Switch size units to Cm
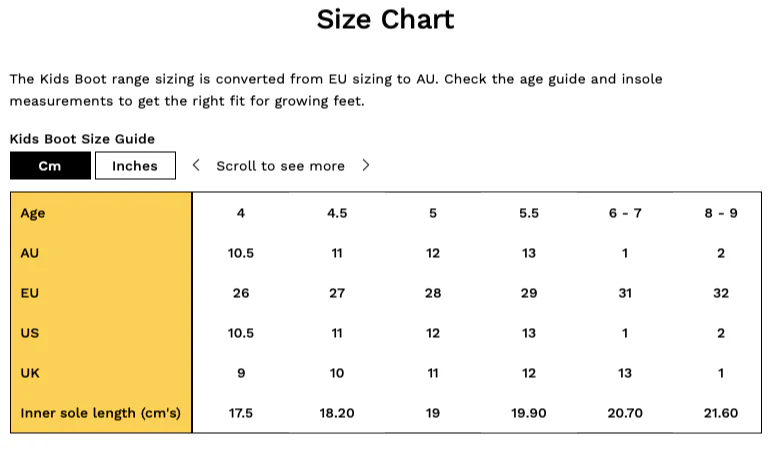The width and height of the screenshot is (776, 452). point(50,166)
